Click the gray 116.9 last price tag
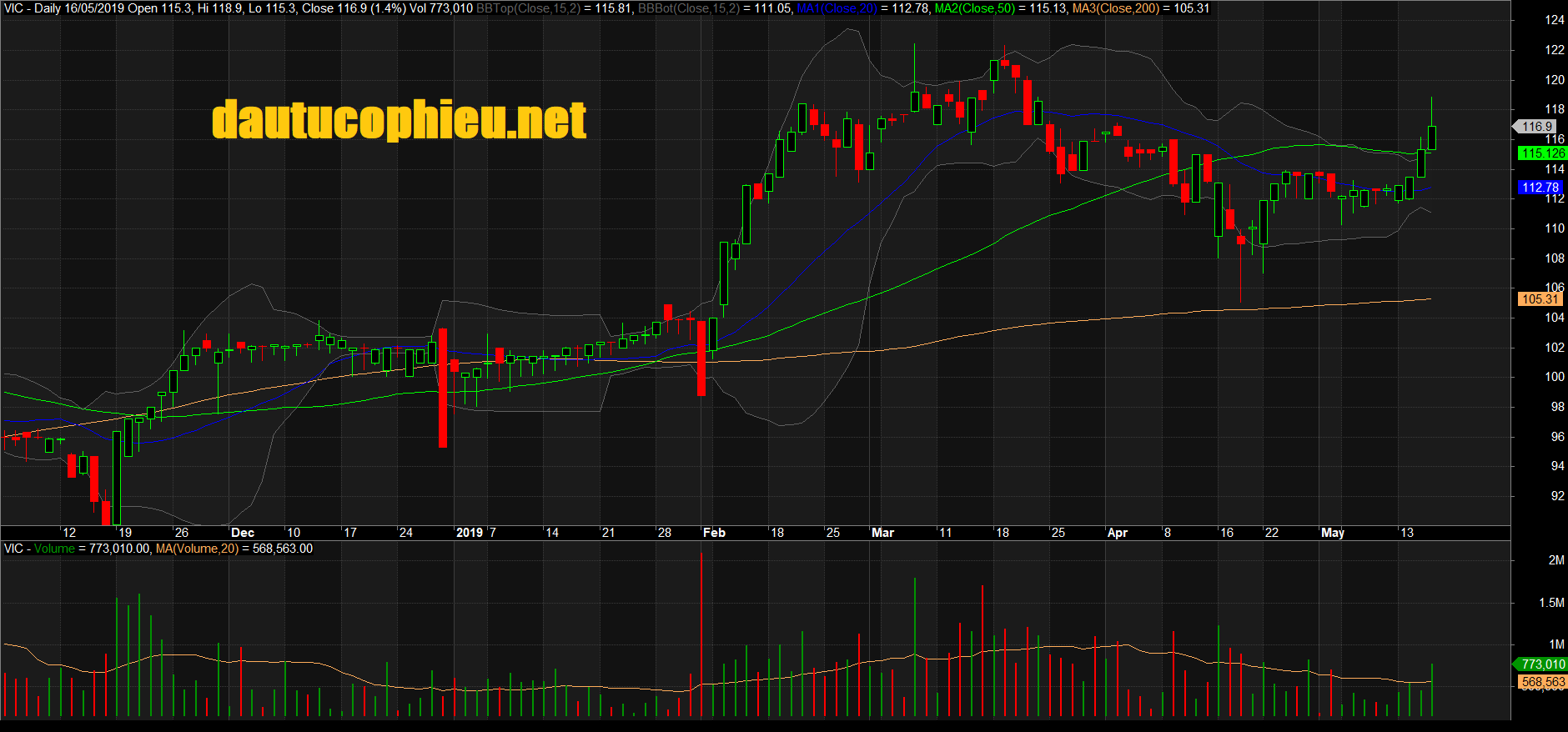This screenshot has height=732, width=1568. pyautogui.click(x=1536, y=127)
